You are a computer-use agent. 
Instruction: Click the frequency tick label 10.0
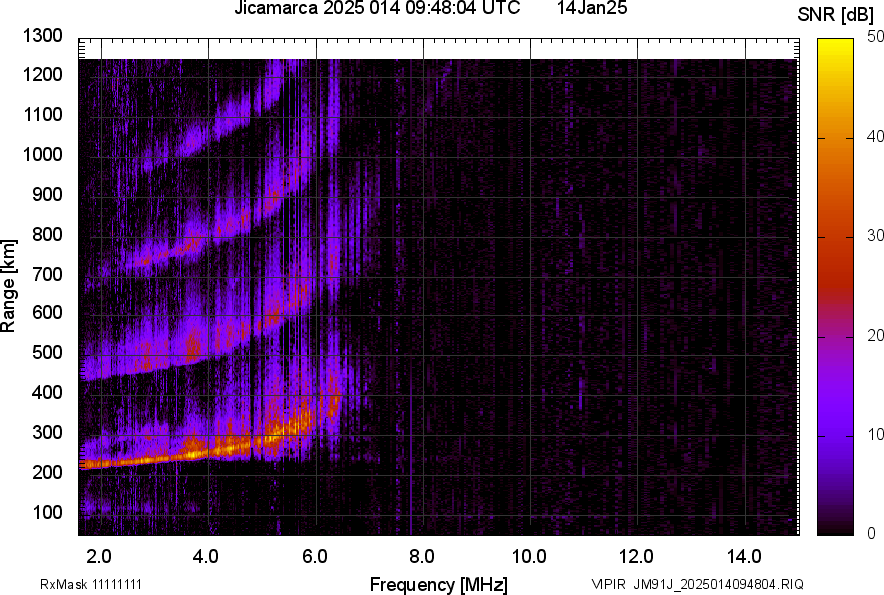pyautogui.click(x=529, y=557)
